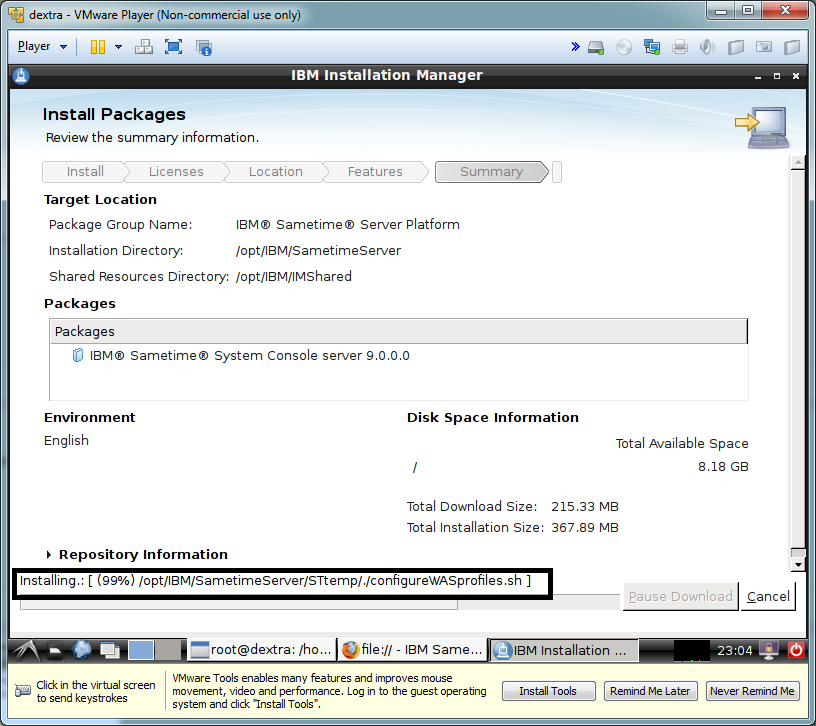Click the Packages column header
816x726 pixels.
pos(398,332)
